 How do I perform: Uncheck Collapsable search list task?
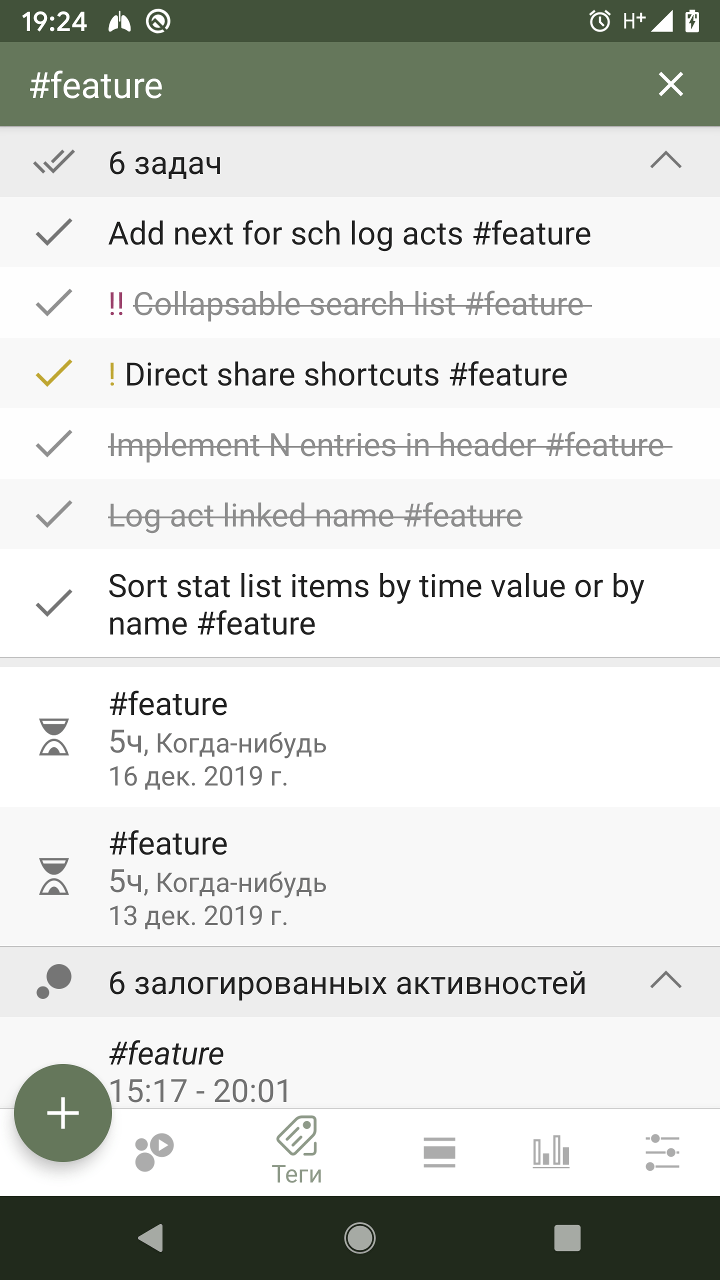[54, 304]
